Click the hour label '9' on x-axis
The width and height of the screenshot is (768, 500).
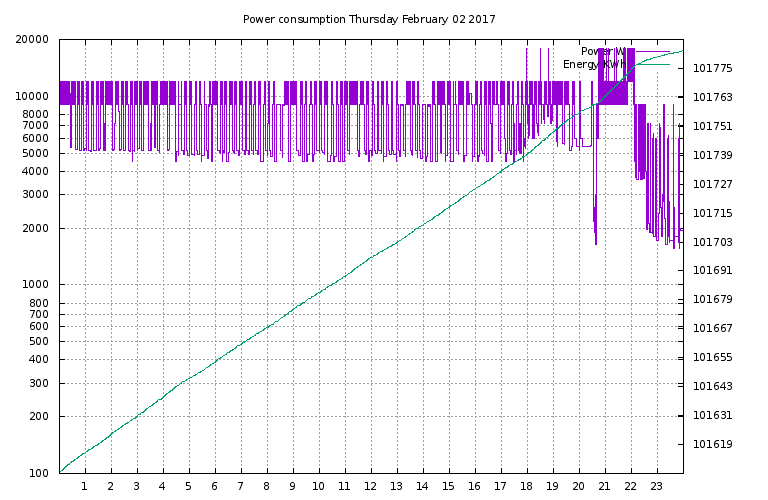coord(292,486)
